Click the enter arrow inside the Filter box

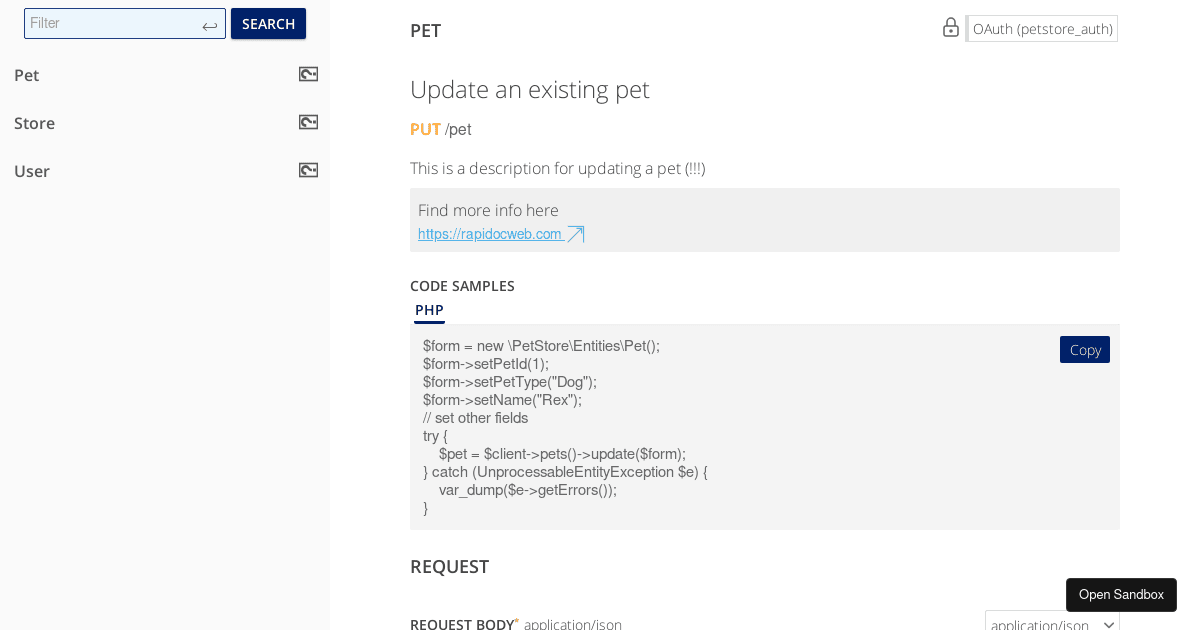pyautogui.click(x=210, y=23)
